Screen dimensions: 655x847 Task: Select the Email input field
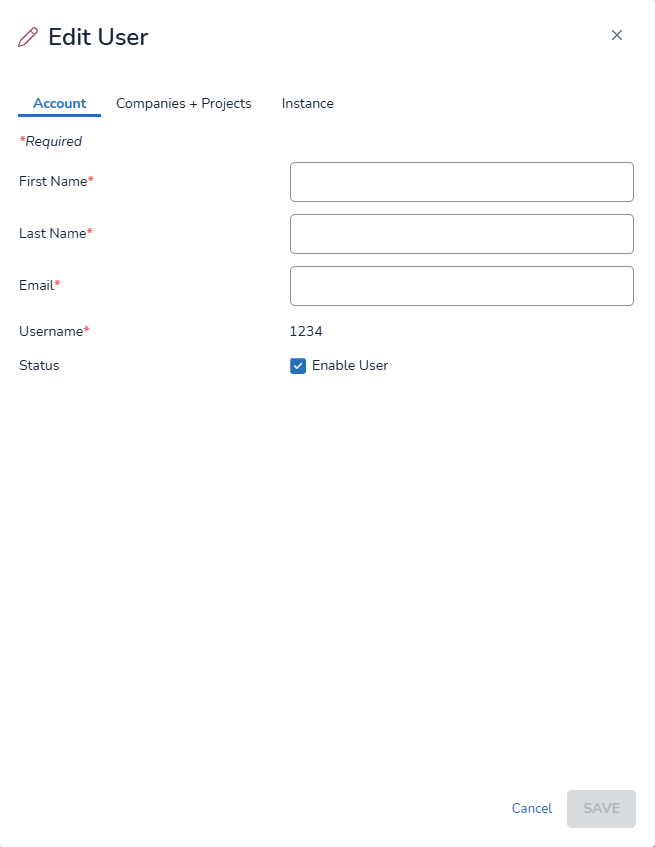tap(461, 286)
